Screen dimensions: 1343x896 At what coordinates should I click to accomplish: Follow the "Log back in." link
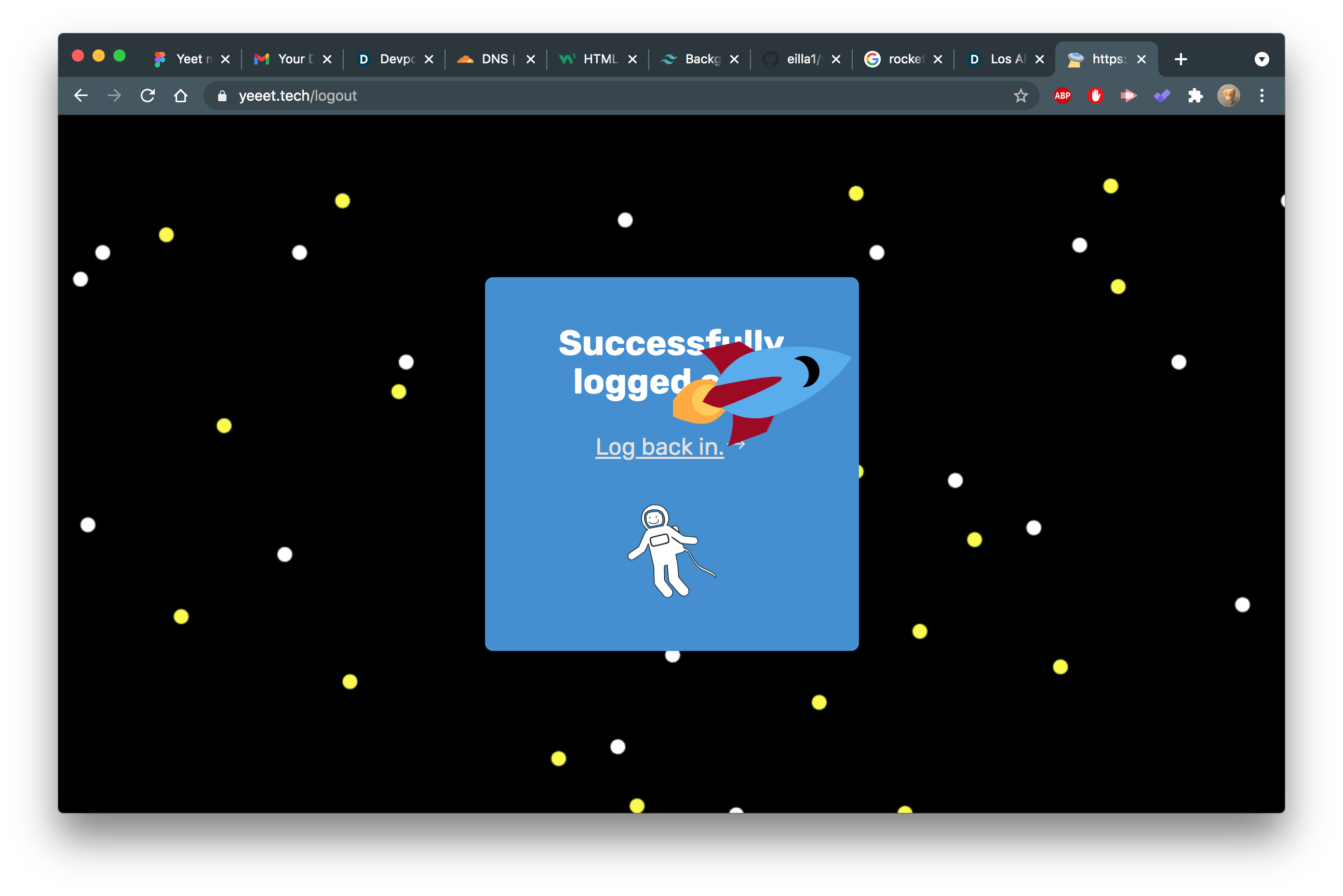[x=660, y=447]
